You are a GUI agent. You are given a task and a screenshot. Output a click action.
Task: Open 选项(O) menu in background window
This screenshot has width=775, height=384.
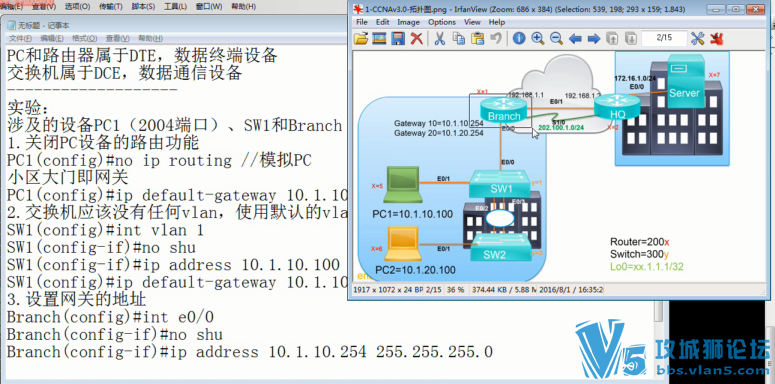pos(78,7)
